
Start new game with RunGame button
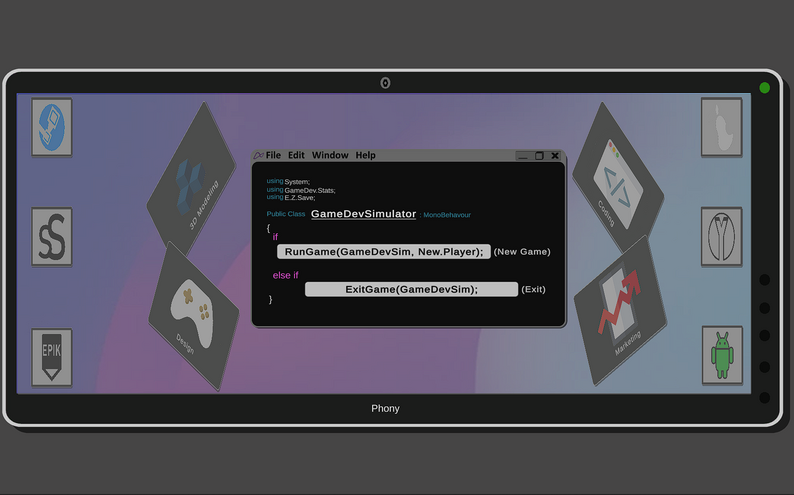click(x=384, y=252)
